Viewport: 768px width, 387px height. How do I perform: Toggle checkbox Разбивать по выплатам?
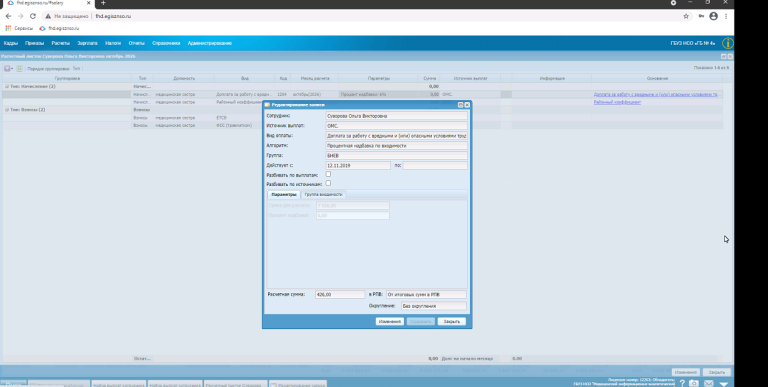(x=328, y=174)
